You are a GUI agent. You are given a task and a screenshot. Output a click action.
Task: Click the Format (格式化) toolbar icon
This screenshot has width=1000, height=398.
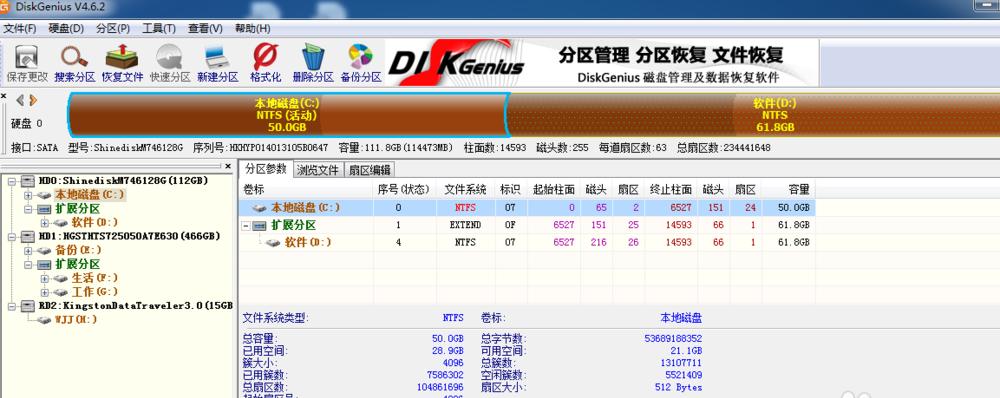[x=265, y=64]
